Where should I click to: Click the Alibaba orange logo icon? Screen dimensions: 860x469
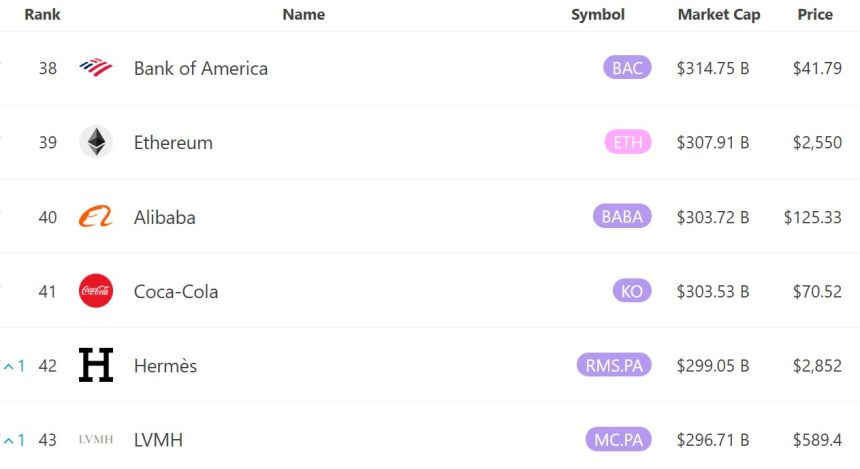(x=96, y=217)
